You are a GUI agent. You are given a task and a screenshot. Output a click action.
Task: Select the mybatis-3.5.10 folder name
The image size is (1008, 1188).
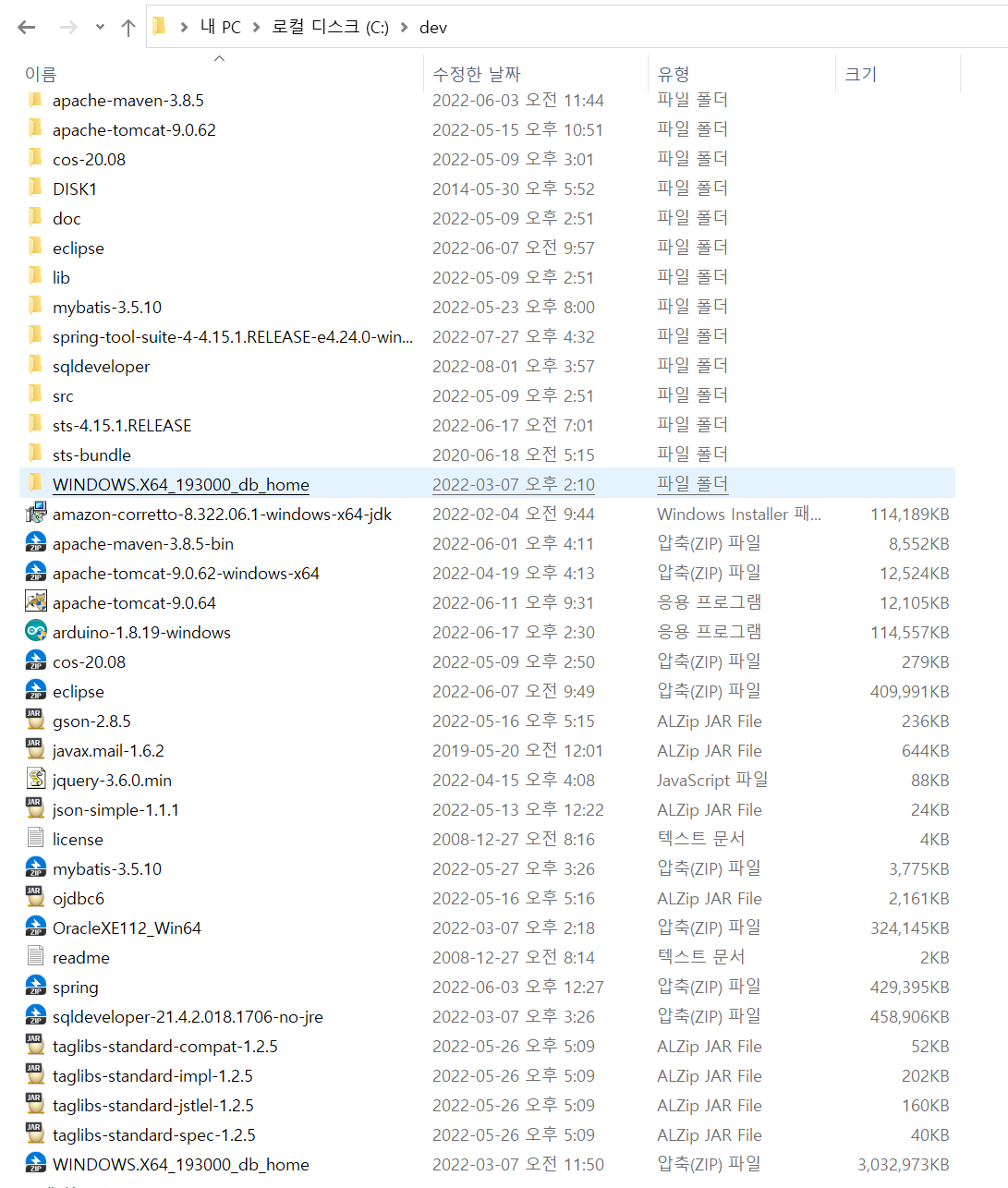point(107,308)
